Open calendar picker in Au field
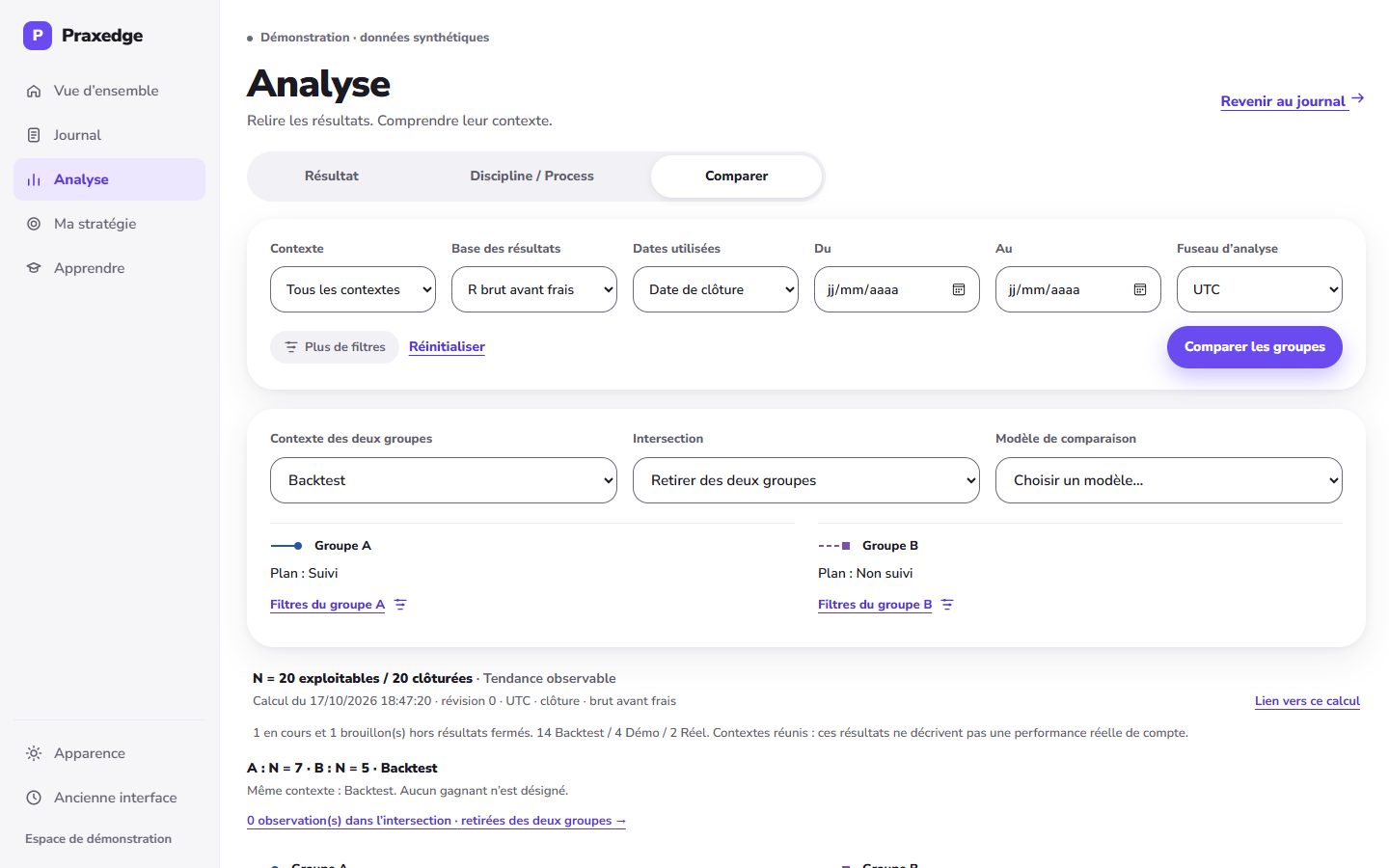The width and height of the screenshot is (1389, 868). (x=1140, y=289)
